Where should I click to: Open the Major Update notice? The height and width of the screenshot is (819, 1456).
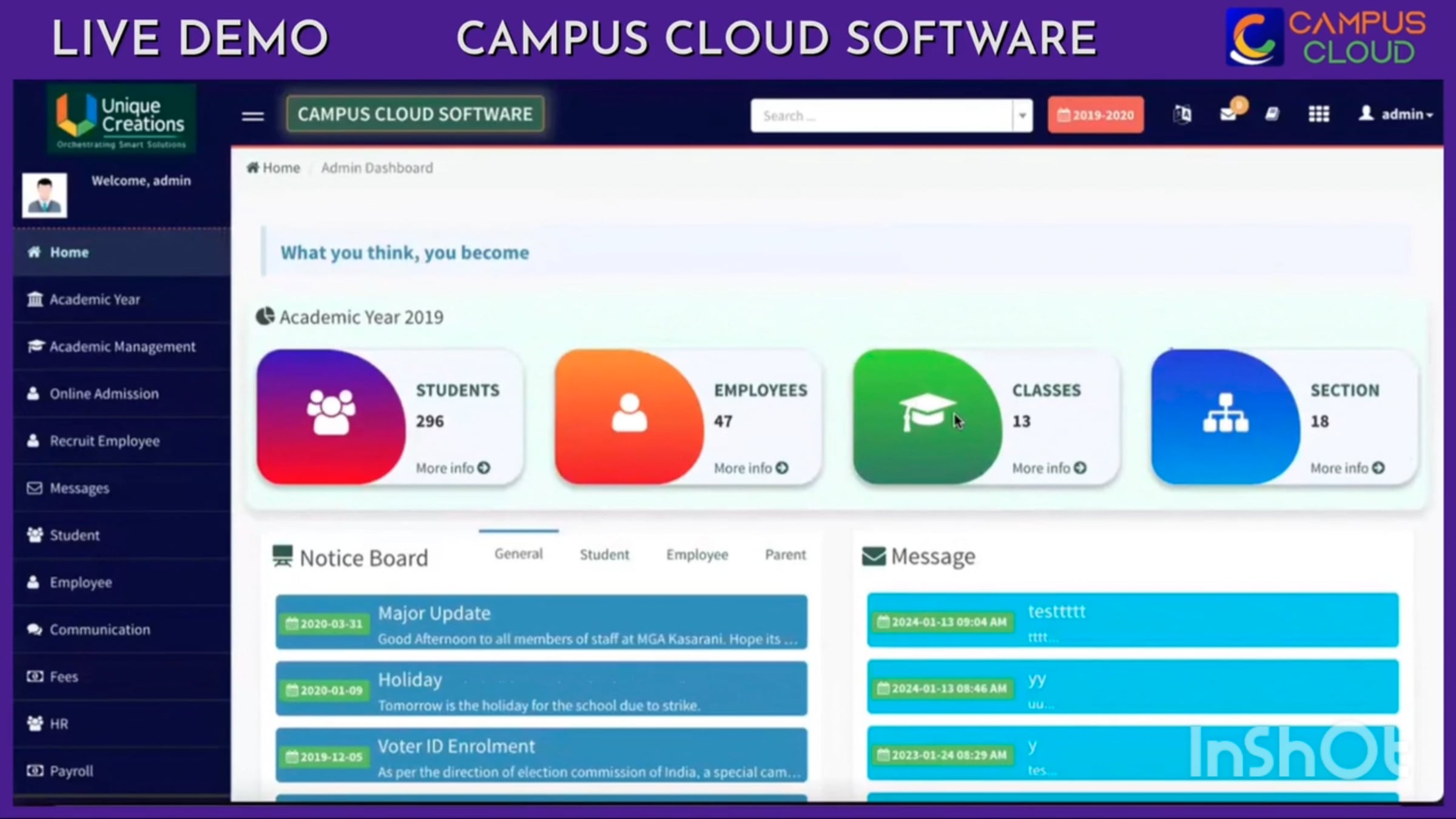(x=541, y=622)
